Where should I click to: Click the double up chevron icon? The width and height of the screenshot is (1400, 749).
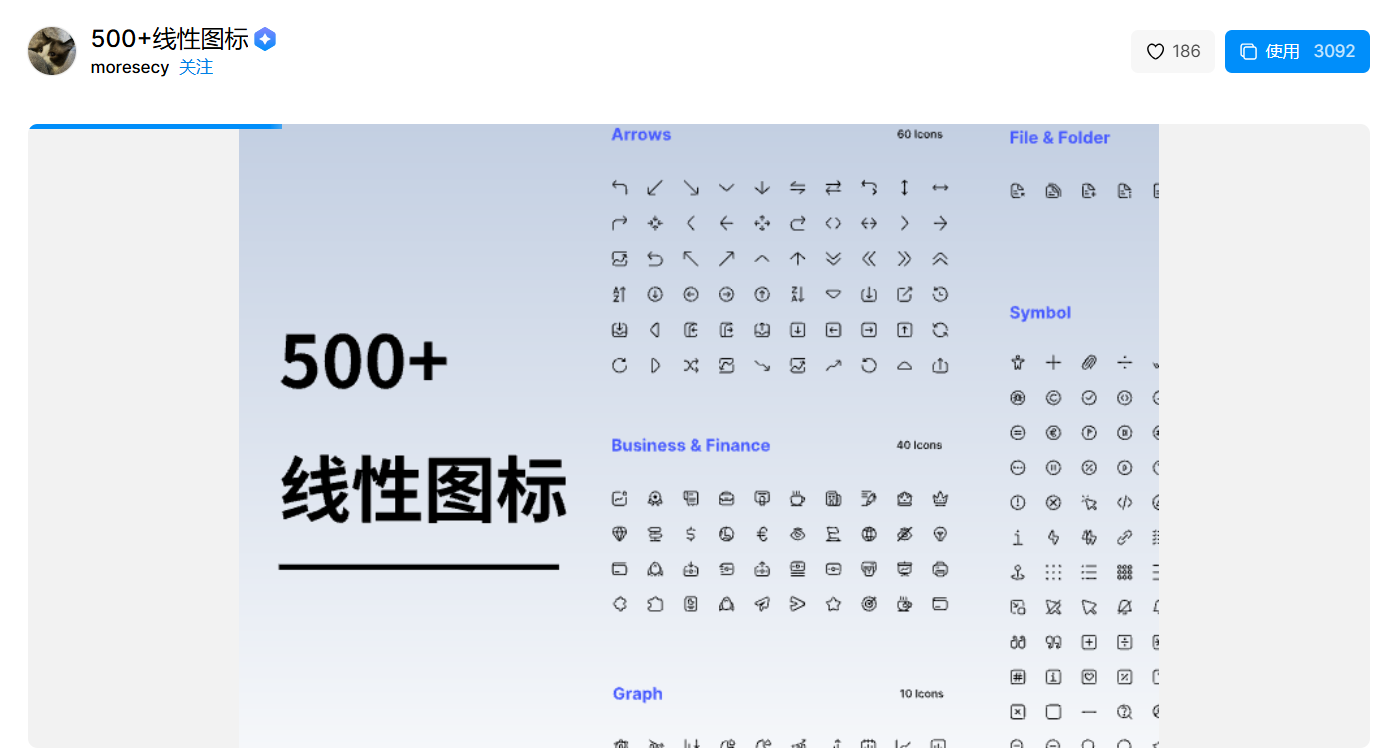[x=940, y=259]
